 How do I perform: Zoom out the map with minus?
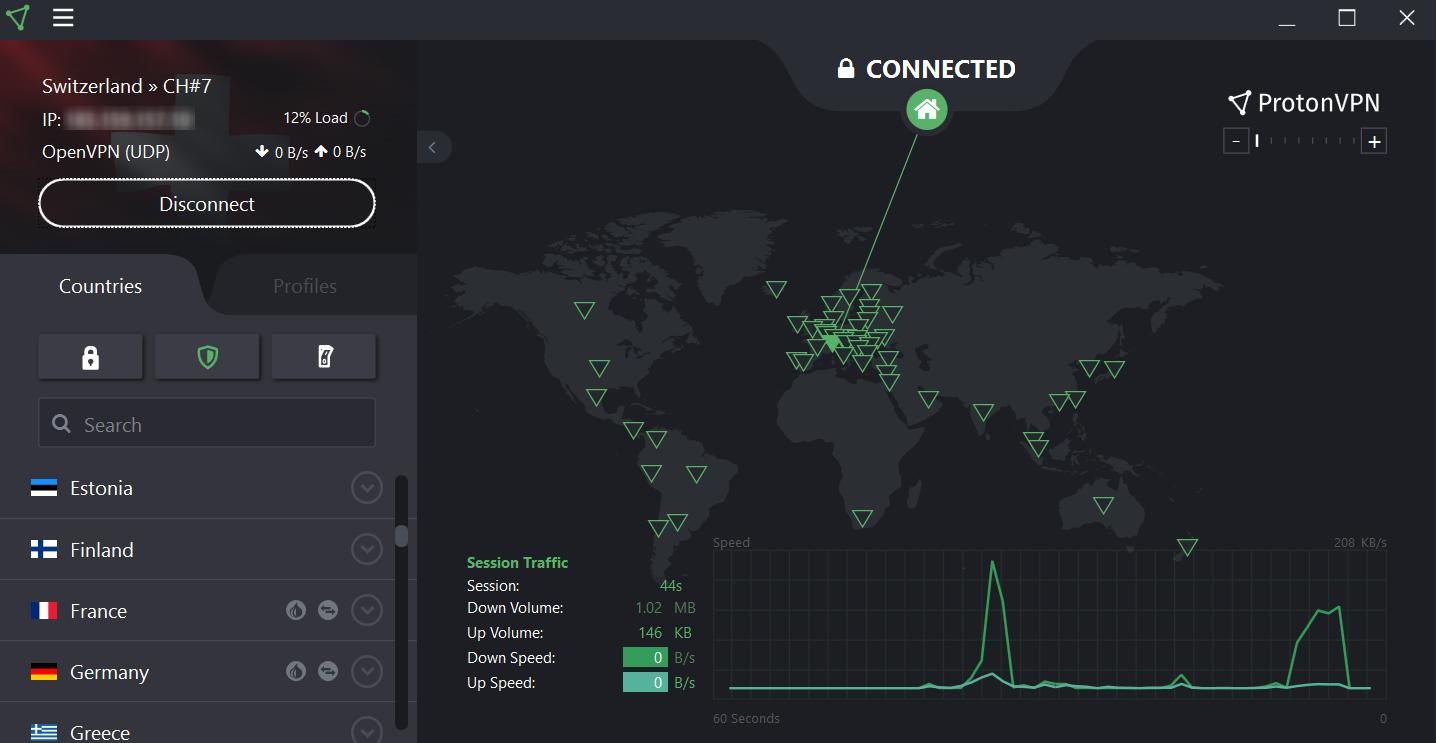click(1236, 141)
